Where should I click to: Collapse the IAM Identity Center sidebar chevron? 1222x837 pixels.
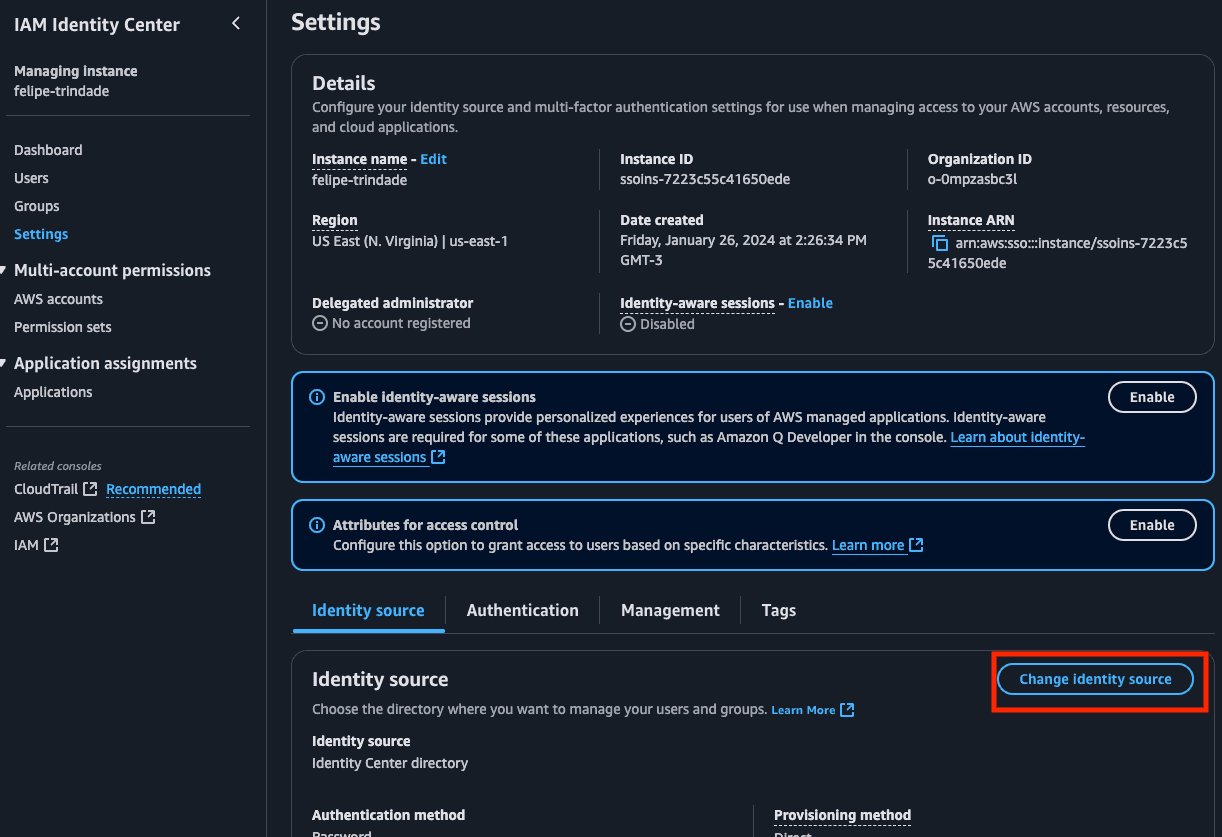tap(236, 23)
